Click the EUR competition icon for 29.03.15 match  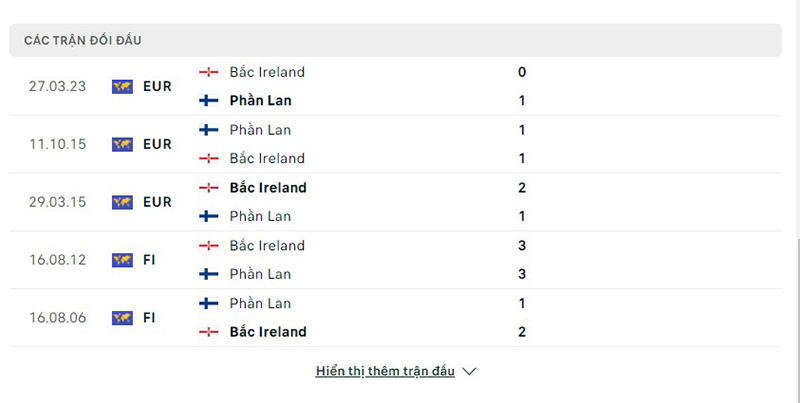coord(122,202)
